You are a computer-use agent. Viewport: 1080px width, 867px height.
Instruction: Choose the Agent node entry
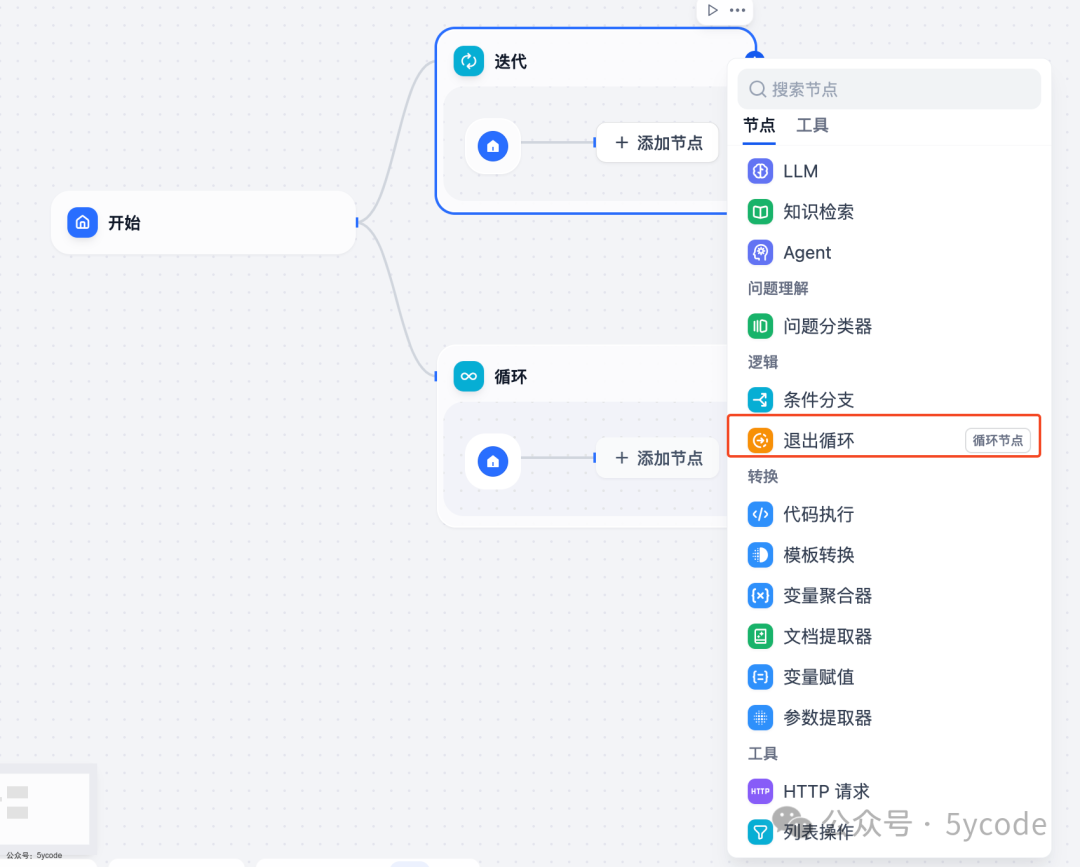(x=889, y=252)
